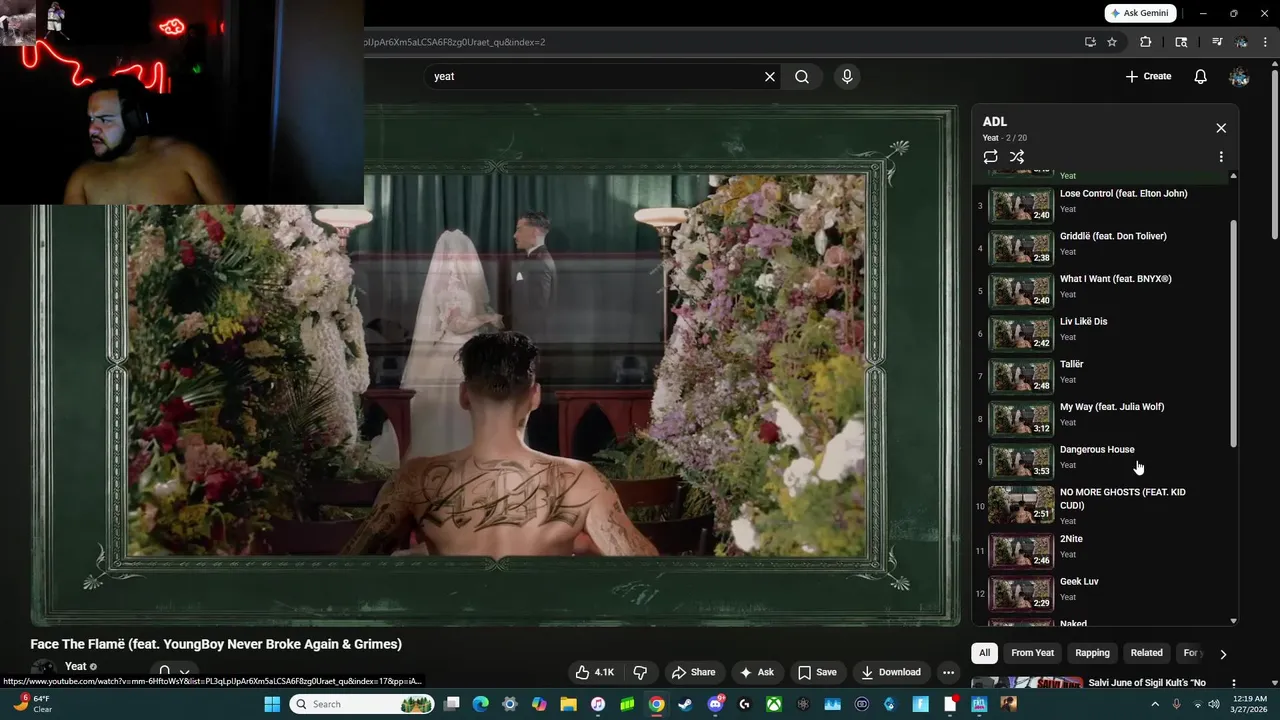
Task: Clear the search box with the X icon
Action: [x=770, y=76]
